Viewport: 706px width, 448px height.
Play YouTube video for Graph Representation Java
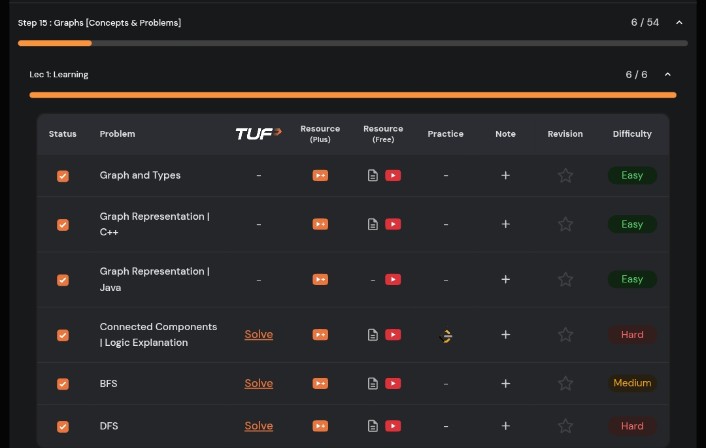393,279
